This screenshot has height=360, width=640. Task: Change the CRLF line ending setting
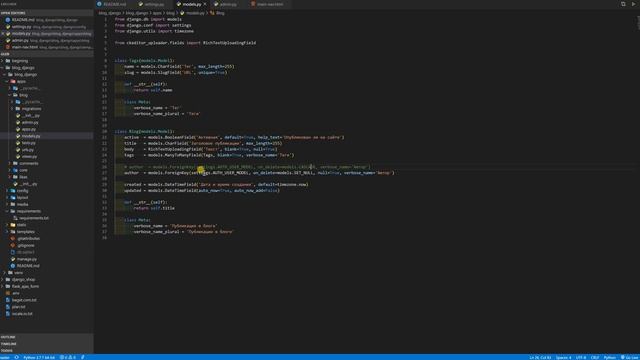[595, 357]
